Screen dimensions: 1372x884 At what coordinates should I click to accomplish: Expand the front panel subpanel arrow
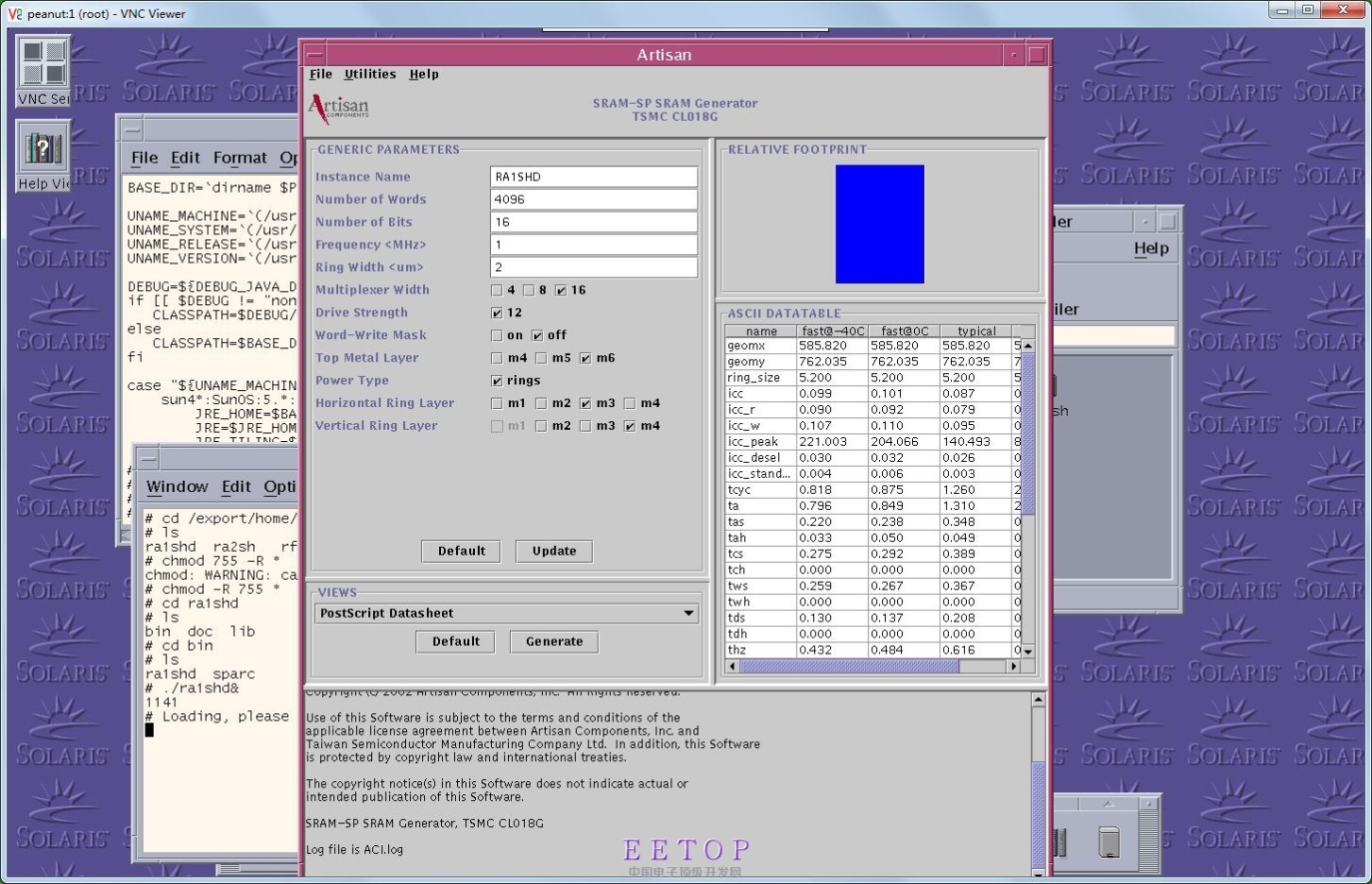coord(1109,803)
